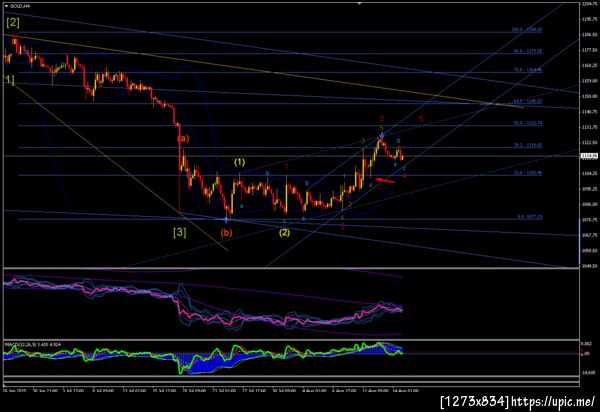Select the red arrow object on chart
The image size is (600, 412).
coord(385,180)
